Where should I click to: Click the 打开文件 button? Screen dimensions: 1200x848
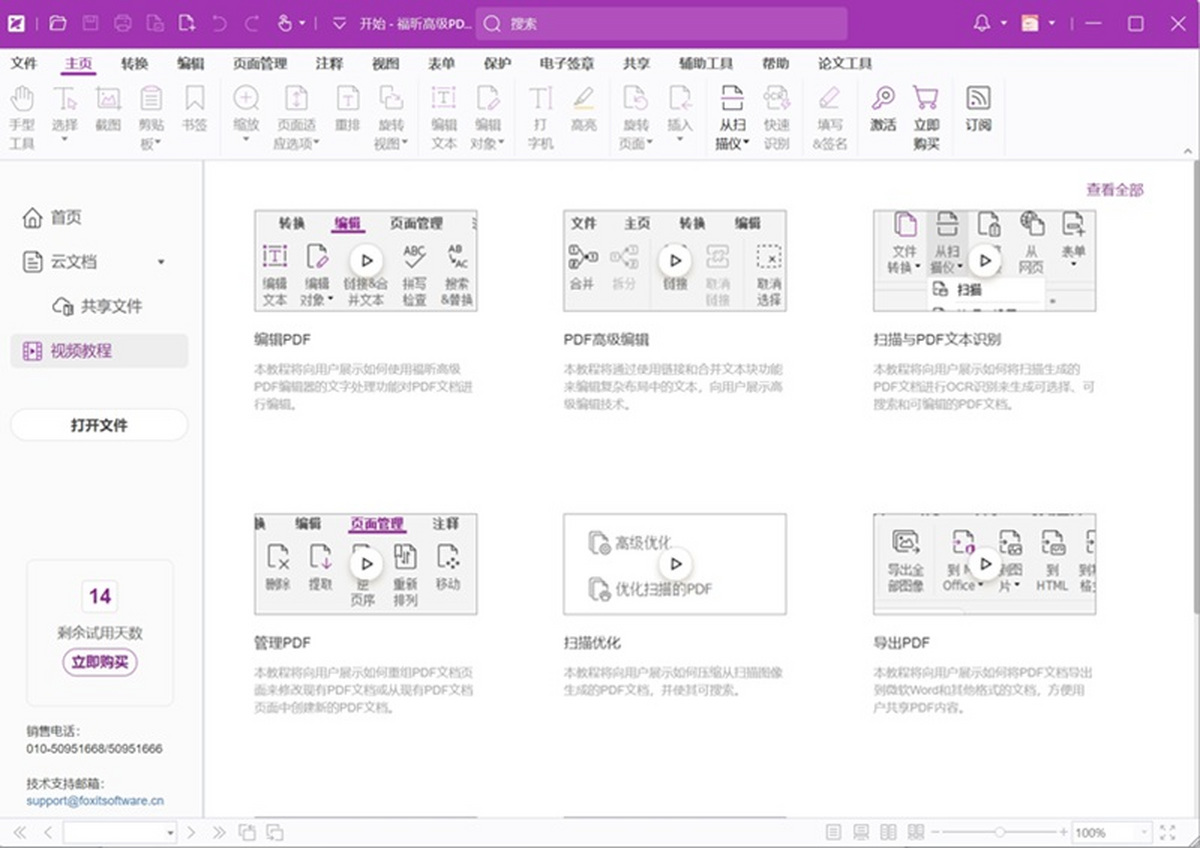coord(98,424)
